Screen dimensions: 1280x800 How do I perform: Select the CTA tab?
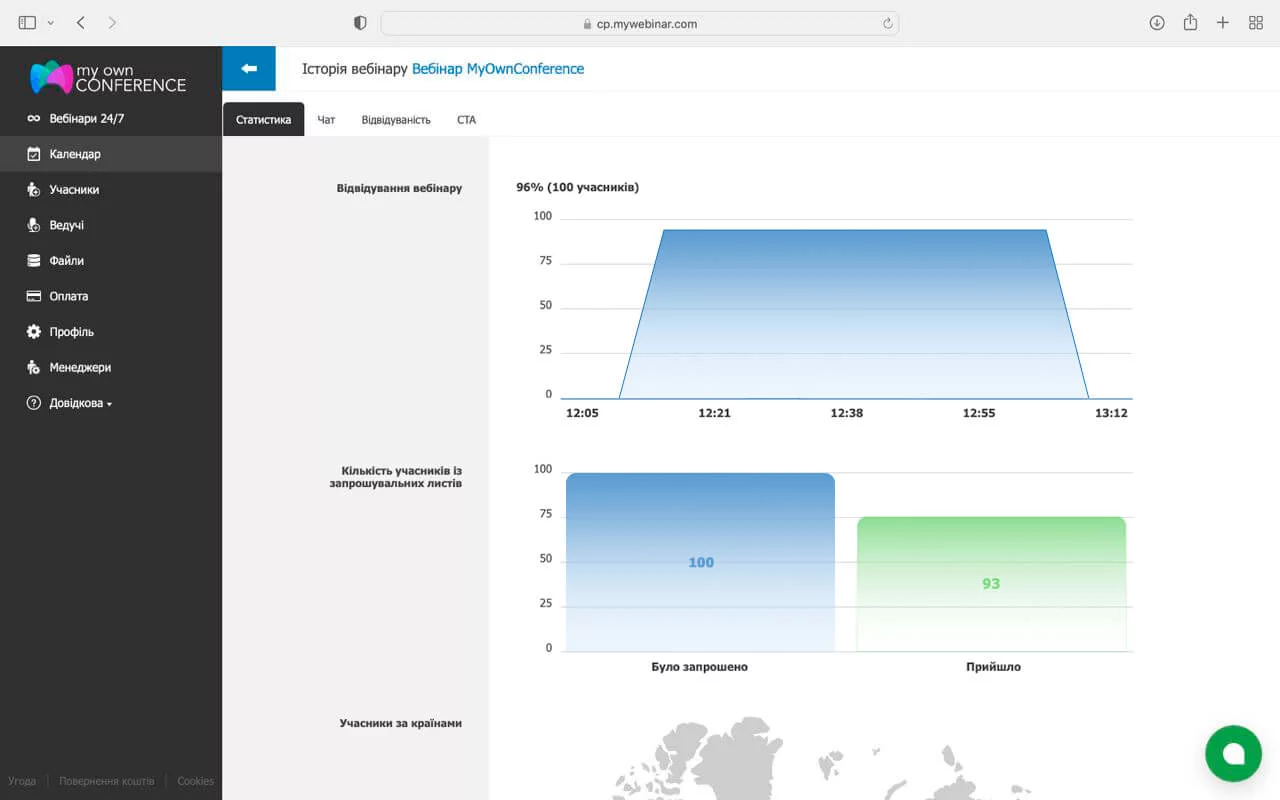click(466, 120)
